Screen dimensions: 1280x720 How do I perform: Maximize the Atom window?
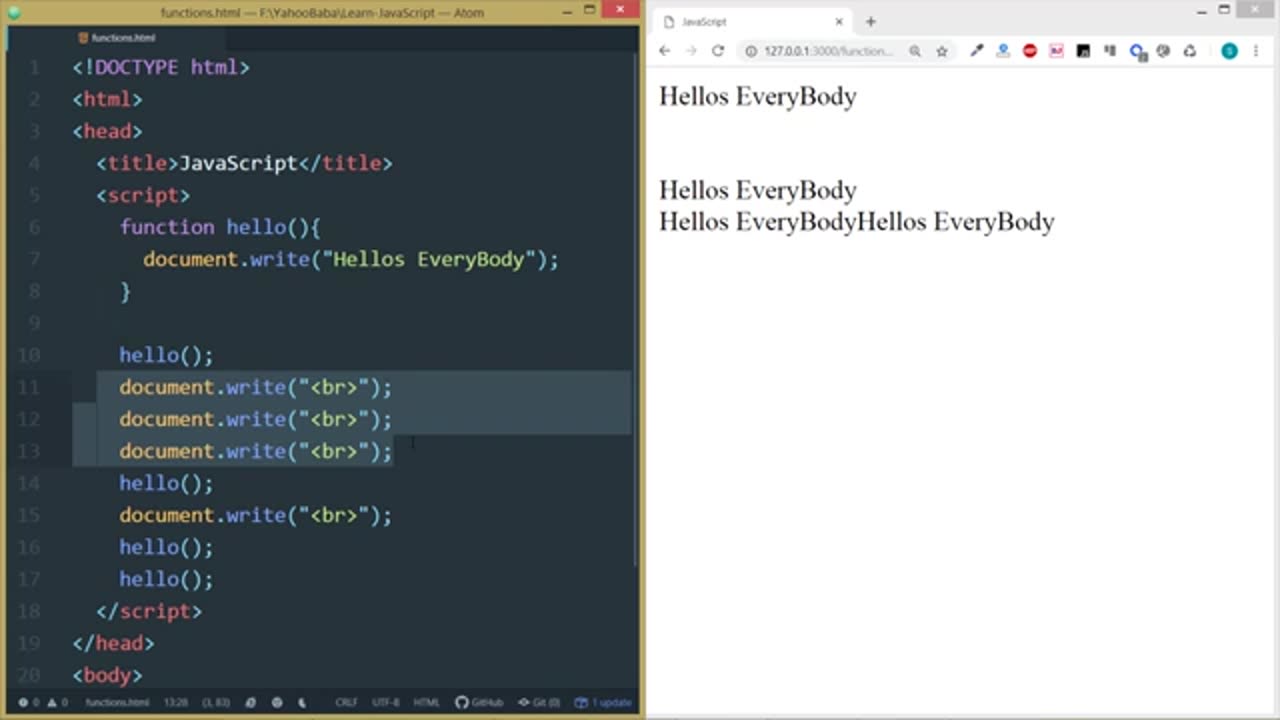tap(590, 10)
